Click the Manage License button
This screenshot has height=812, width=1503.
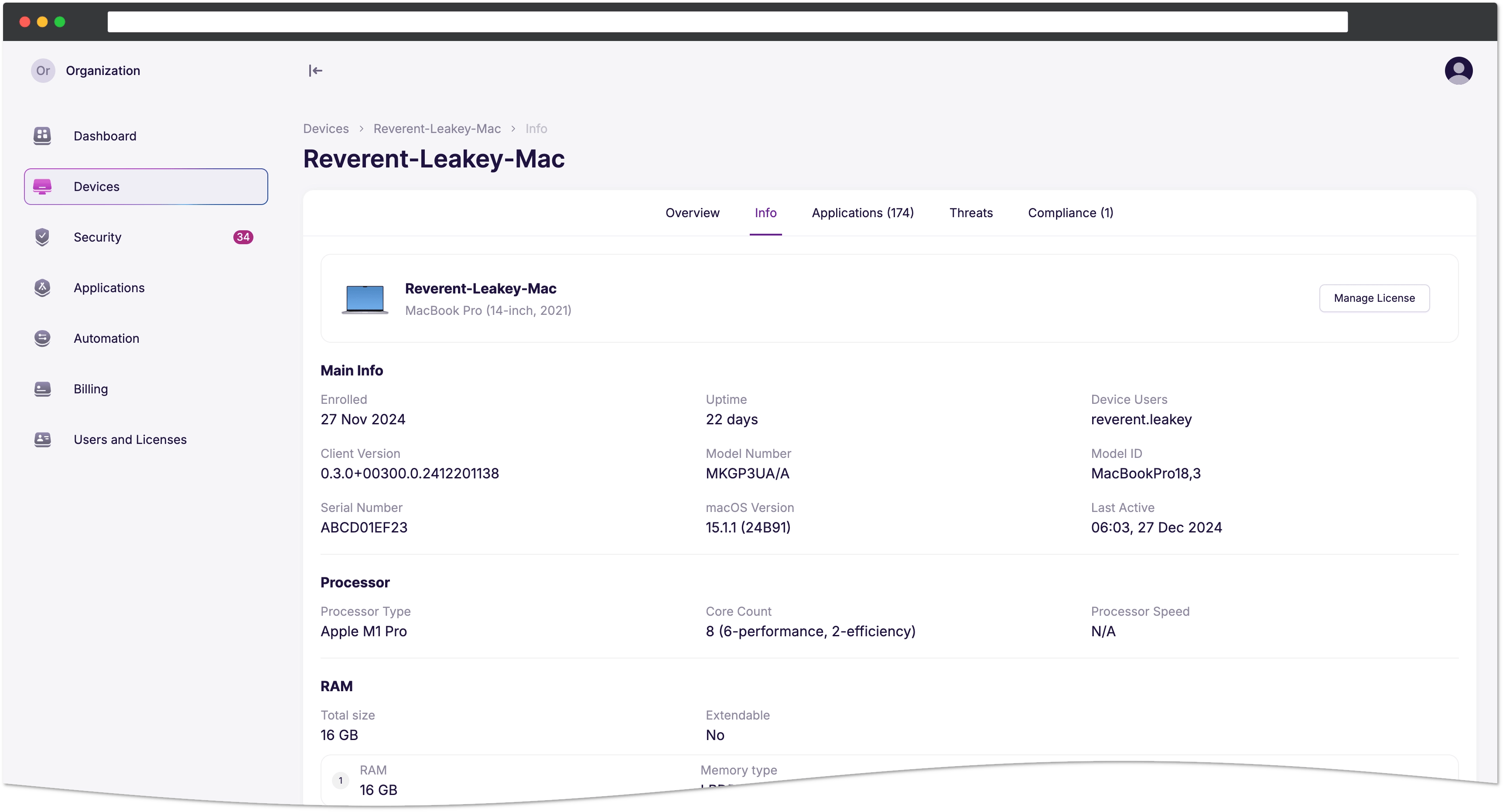[1374, 298]
